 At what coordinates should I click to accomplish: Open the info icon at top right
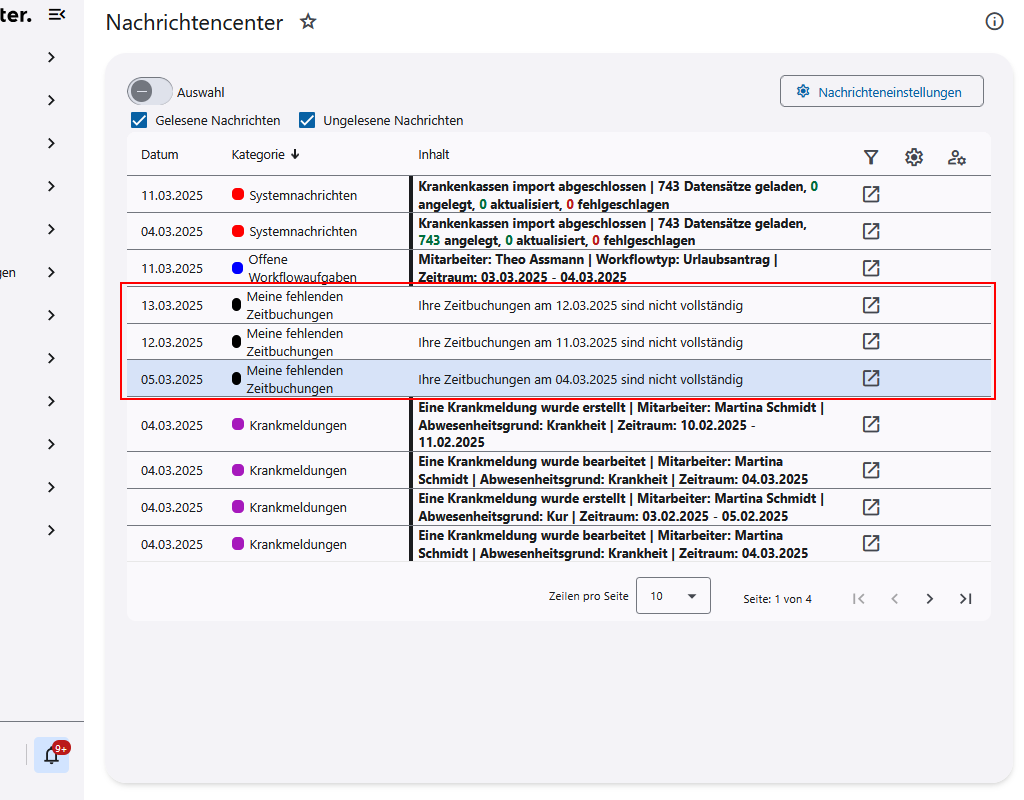click(x=994, y=21)
